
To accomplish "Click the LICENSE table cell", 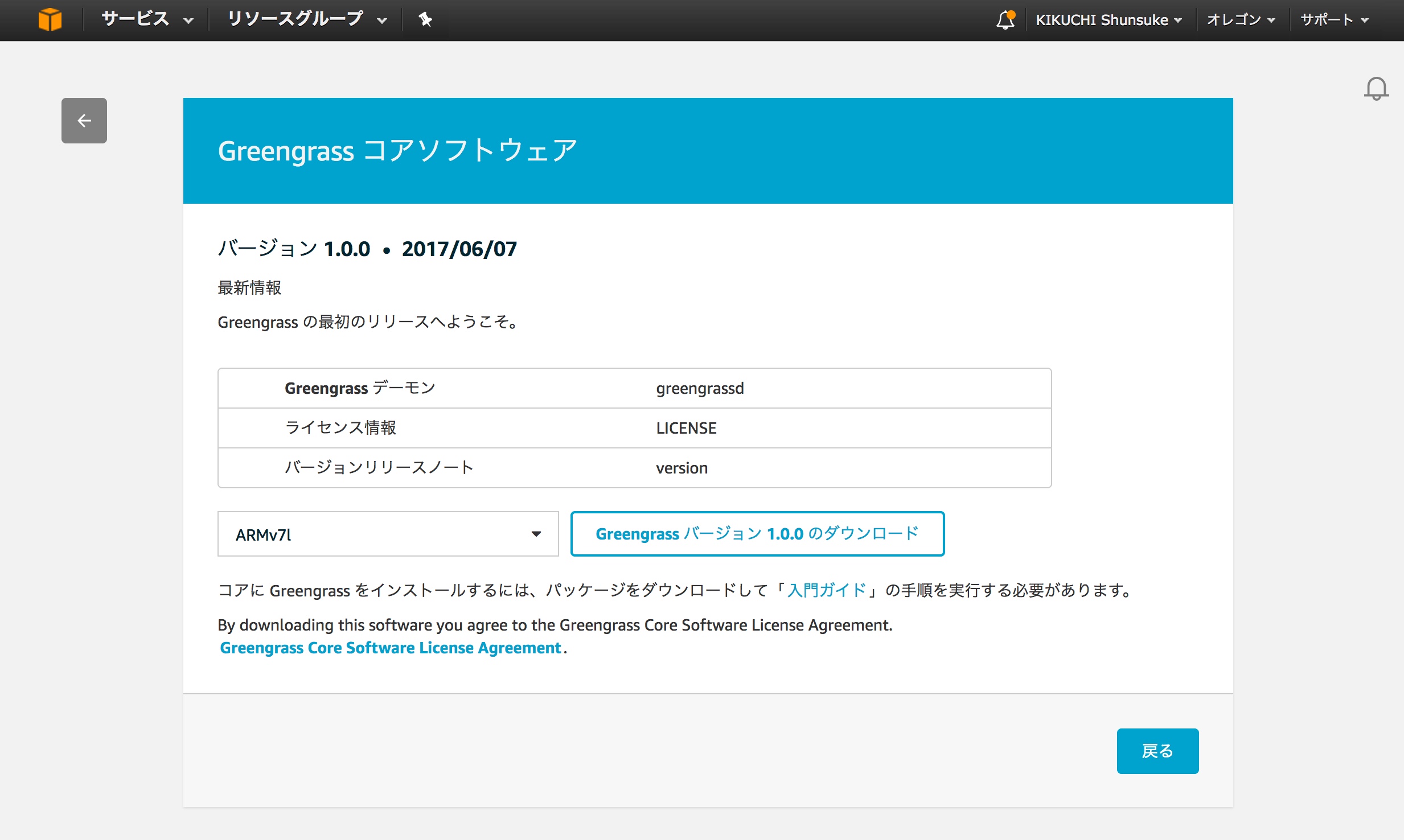I will click(686, 428).
